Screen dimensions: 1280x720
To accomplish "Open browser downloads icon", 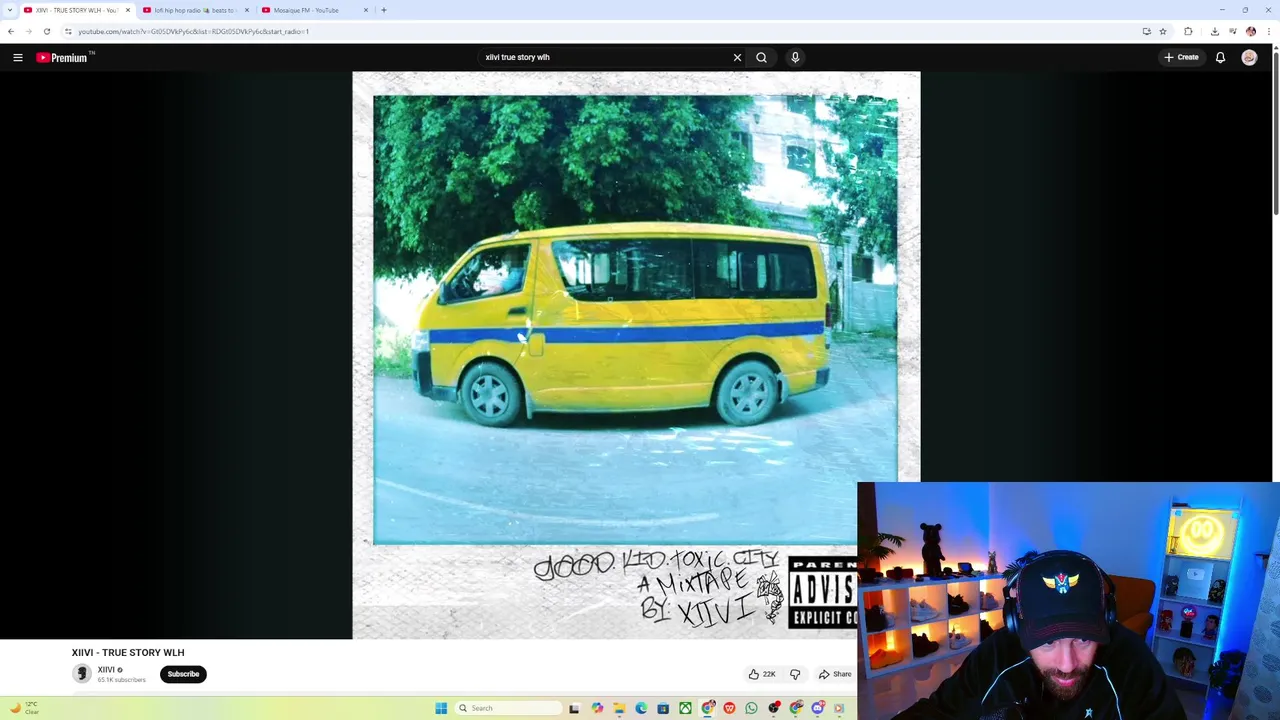I will click(x=1215, y=31).
